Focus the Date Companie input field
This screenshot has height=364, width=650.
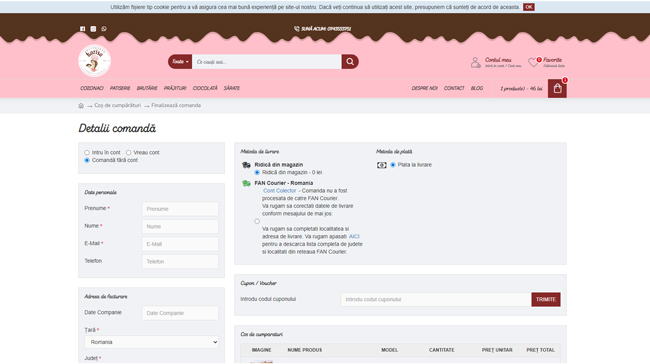(x=180, y=313)
